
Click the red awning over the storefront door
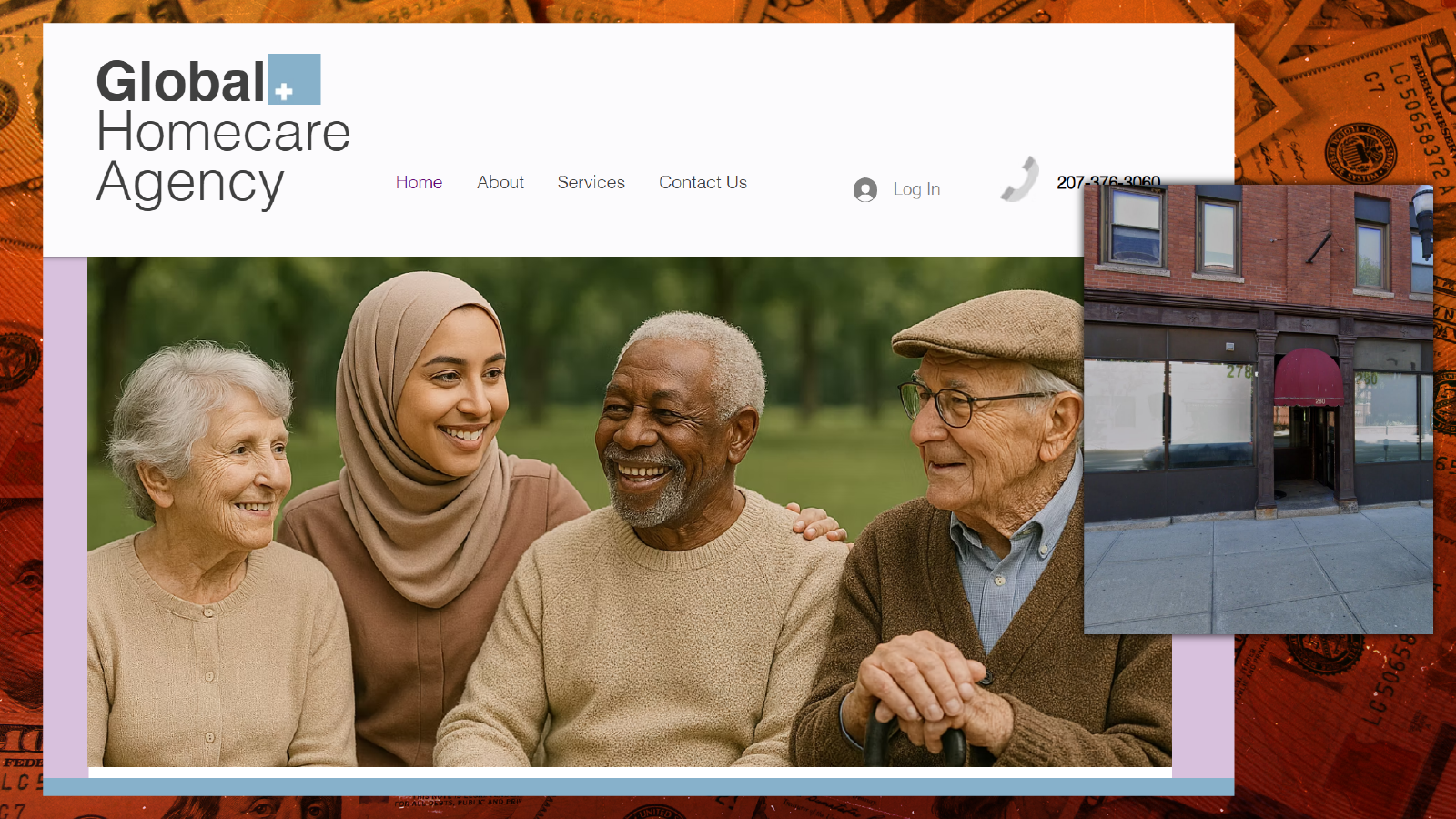(1308, 374)
